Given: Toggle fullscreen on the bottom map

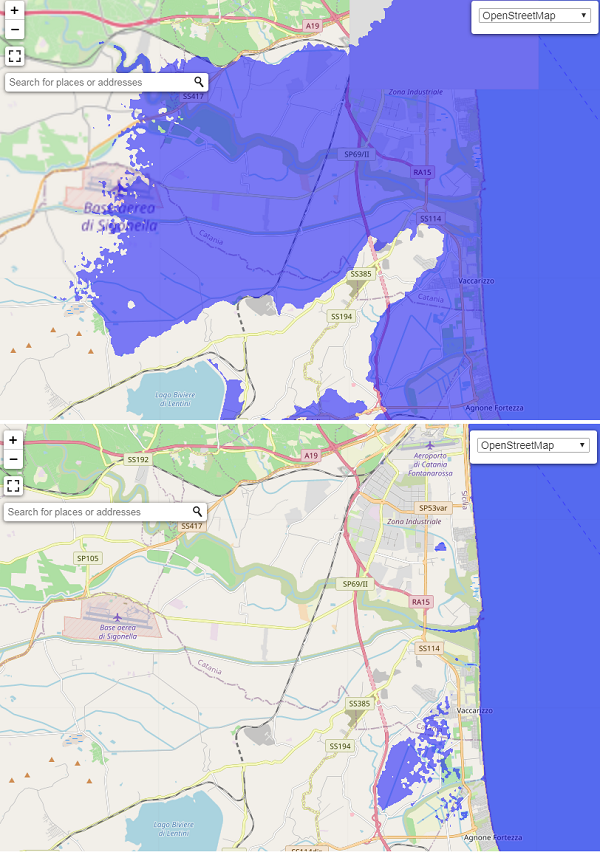Looking at the screenshot, I should [14, 485].
